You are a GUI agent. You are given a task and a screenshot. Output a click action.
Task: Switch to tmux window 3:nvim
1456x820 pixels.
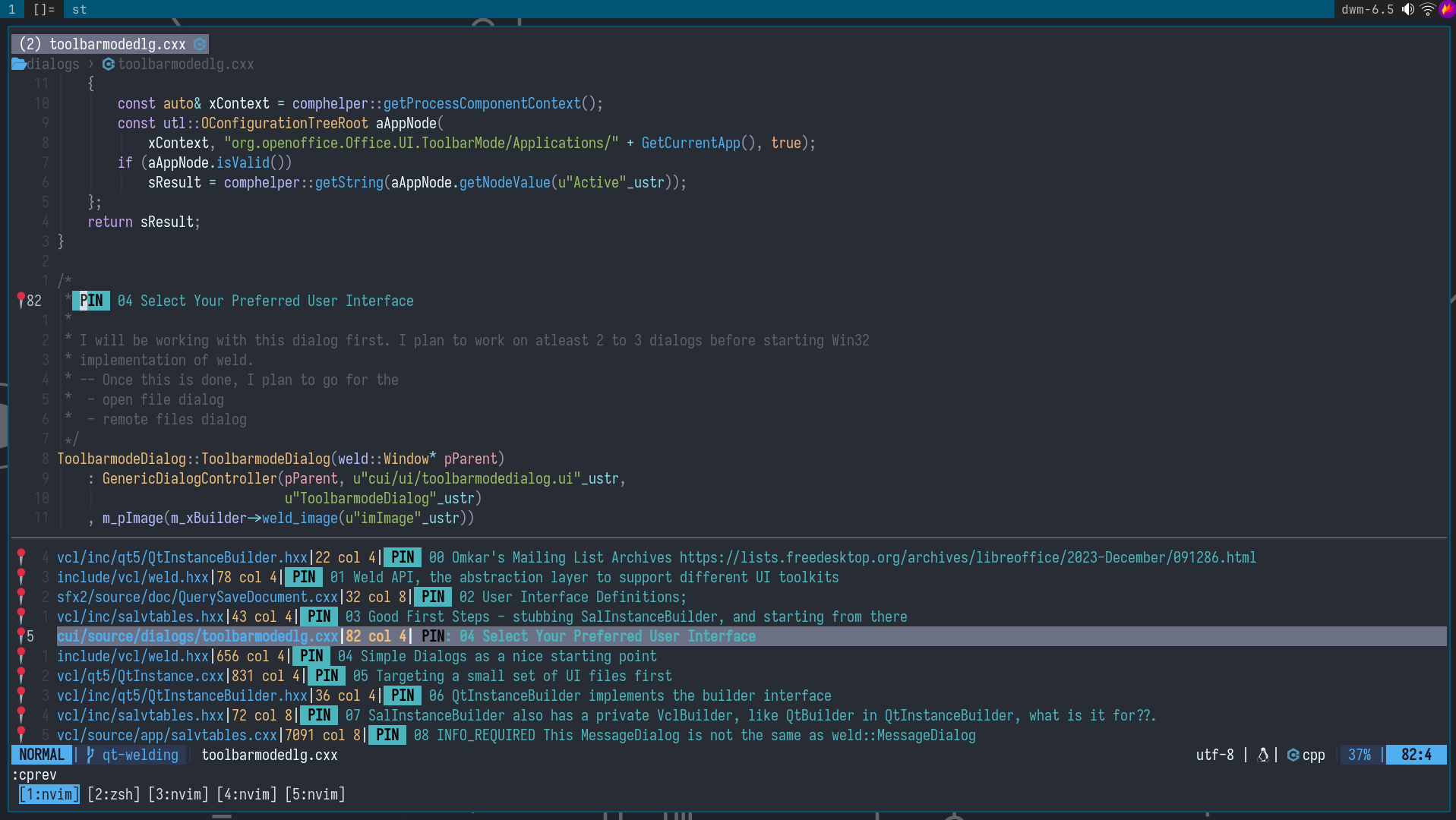[178, 794]
